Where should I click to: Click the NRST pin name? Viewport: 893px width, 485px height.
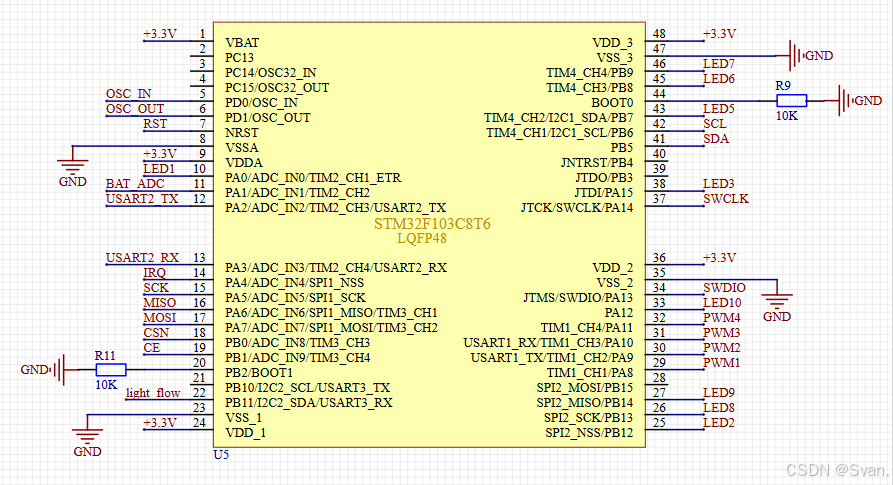point(241,133)
